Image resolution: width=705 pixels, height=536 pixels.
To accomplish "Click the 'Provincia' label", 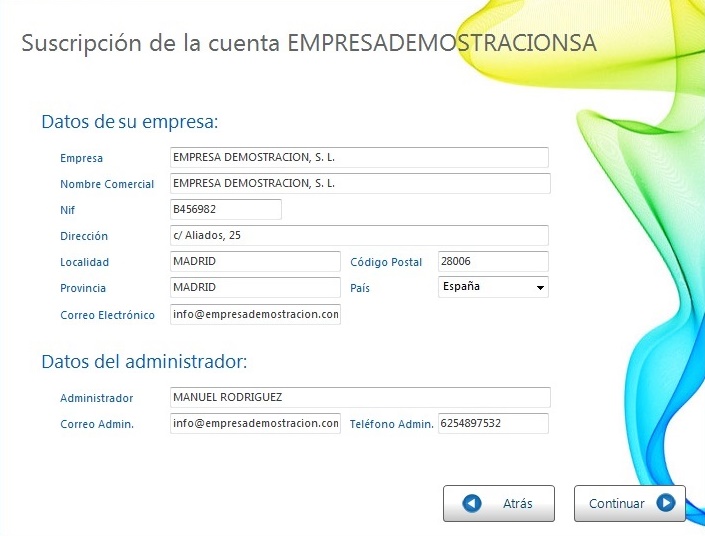I will 83,288.
